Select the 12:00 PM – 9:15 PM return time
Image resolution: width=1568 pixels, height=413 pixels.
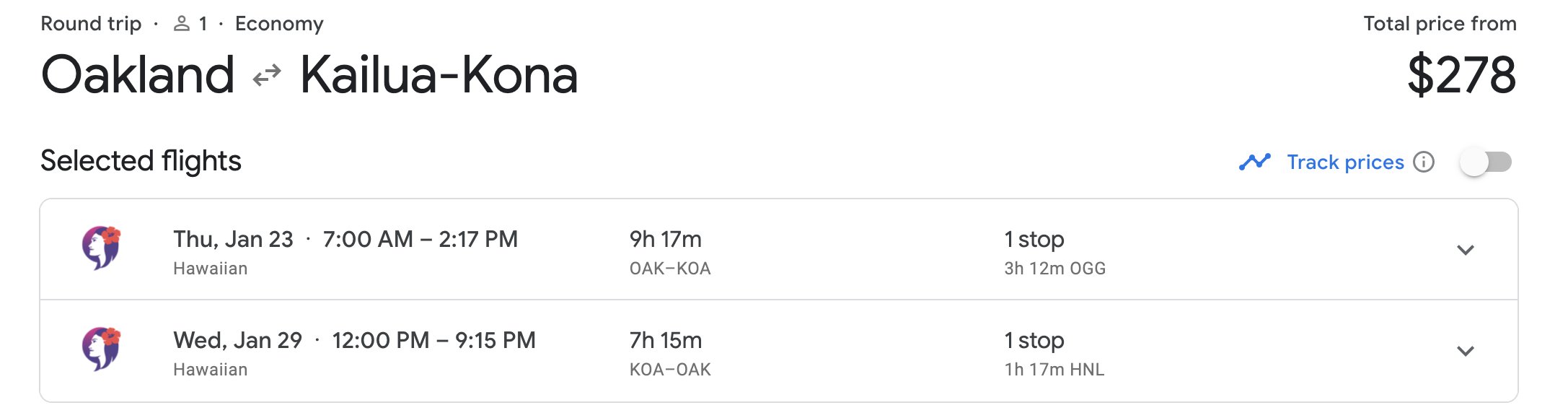coord(433,340)
